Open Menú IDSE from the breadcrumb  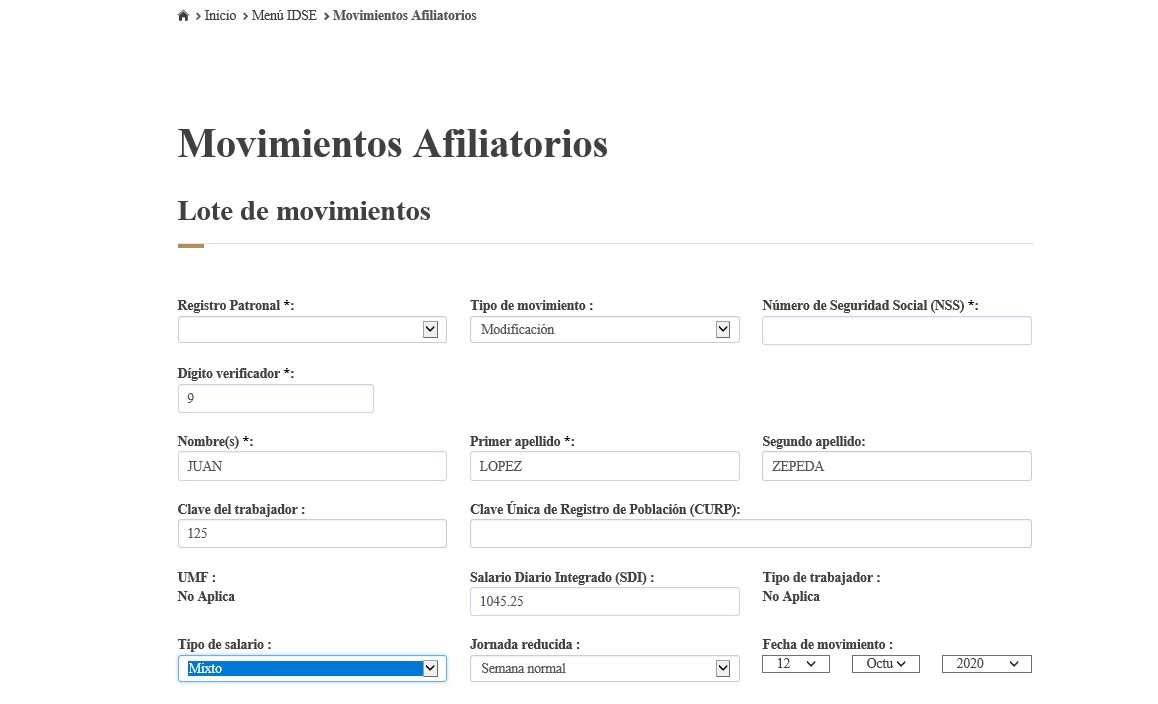pyautogui.click(x=283, y=15)
